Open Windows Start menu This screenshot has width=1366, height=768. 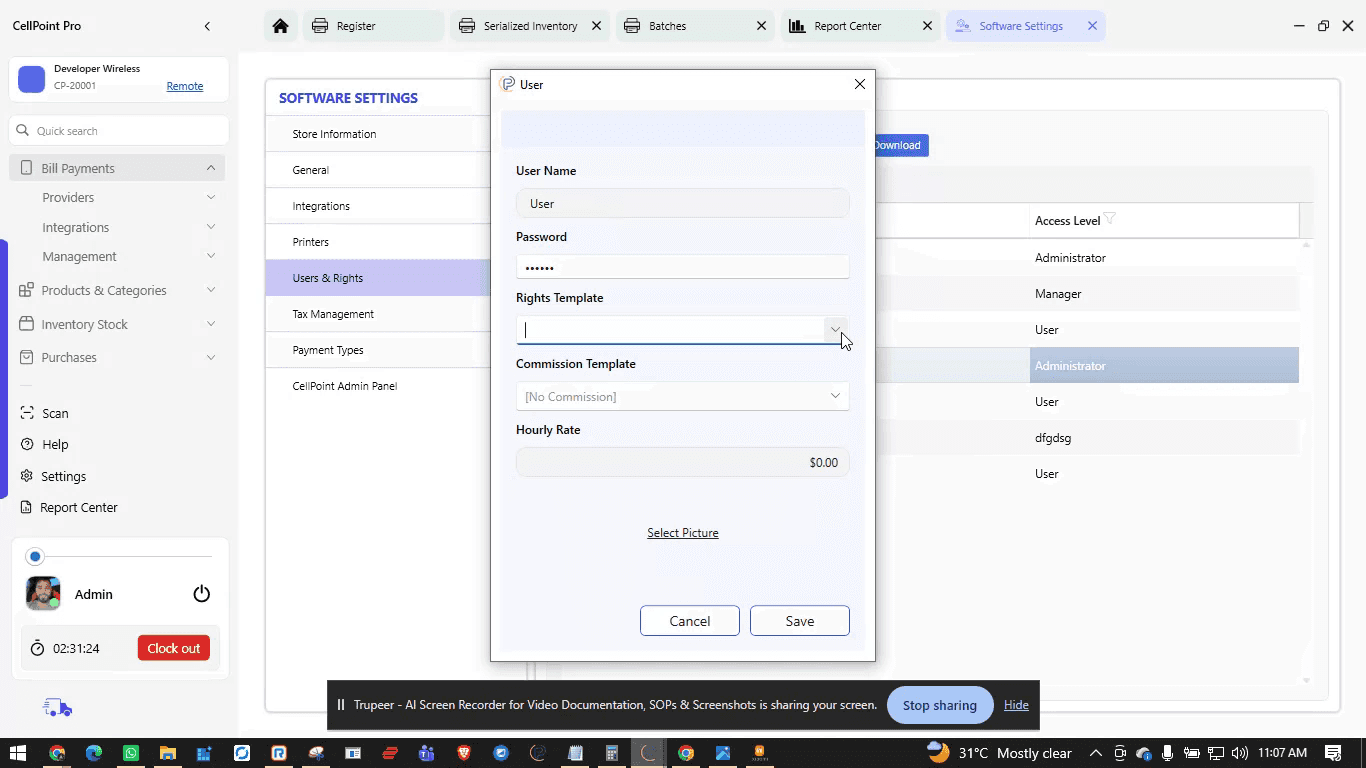(17, 753)
